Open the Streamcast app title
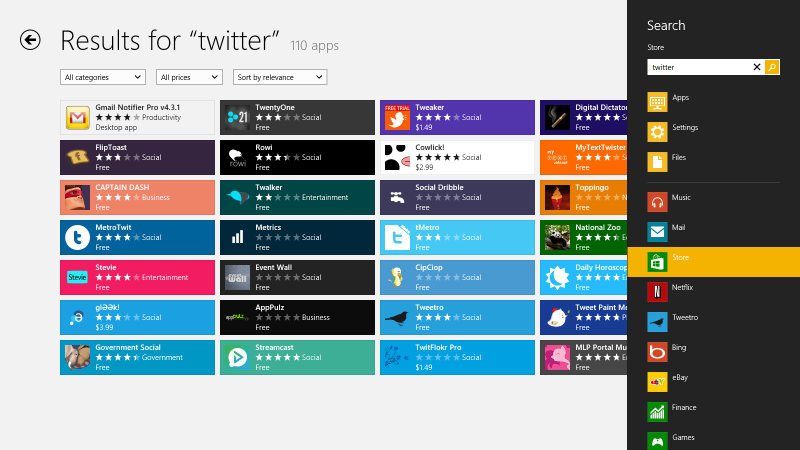This screenshot has width=800, height=450. pos(274,347)
